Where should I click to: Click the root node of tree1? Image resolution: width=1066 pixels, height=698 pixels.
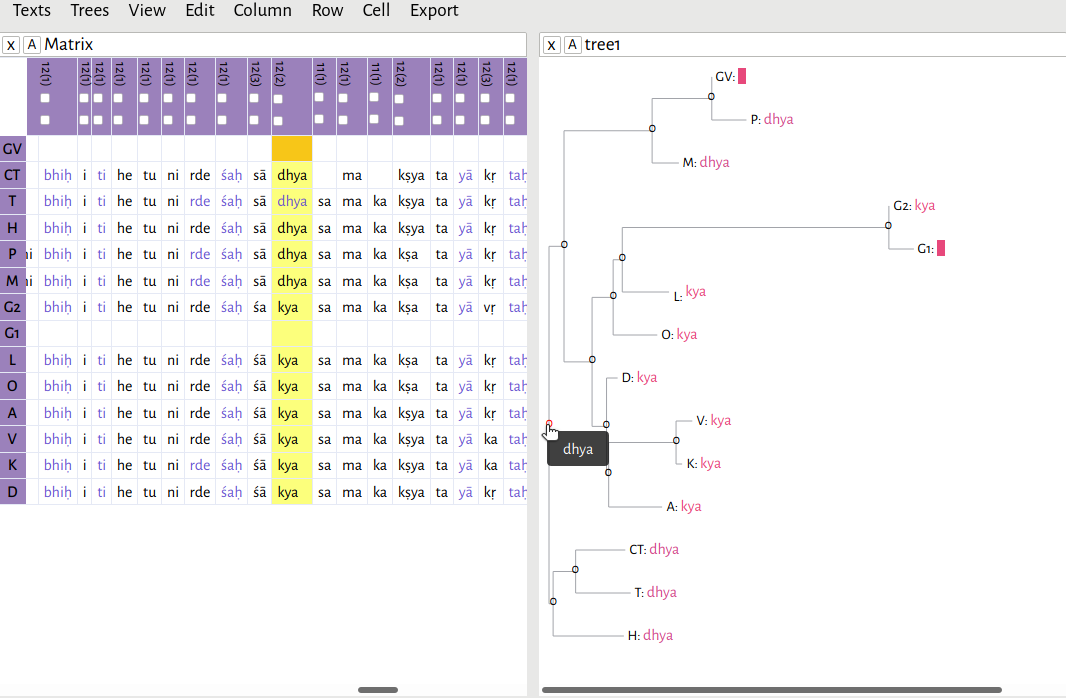[x=549, y=421]
